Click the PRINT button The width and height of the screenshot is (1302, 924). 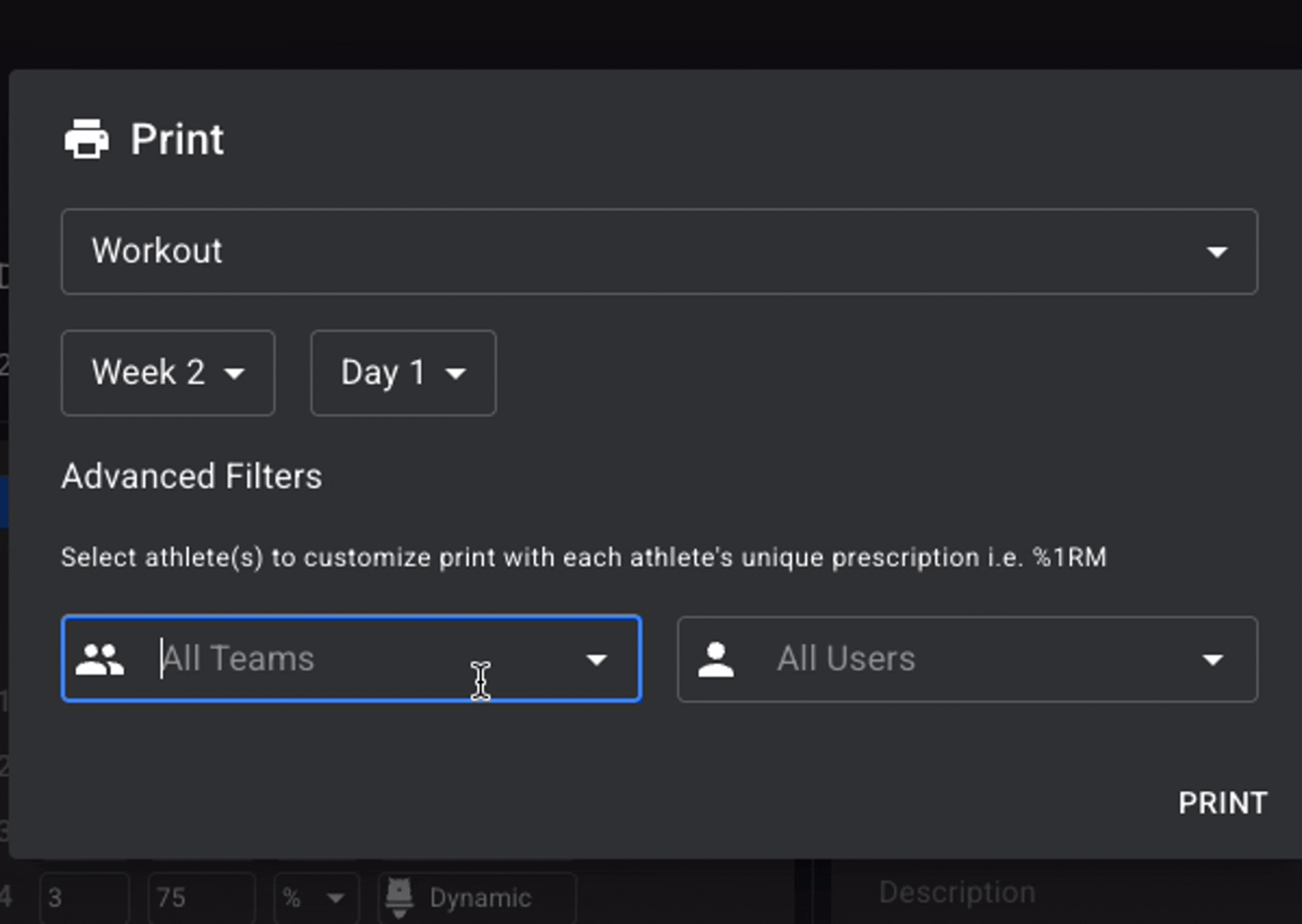pyautogui.click(x=1223, y=803)
